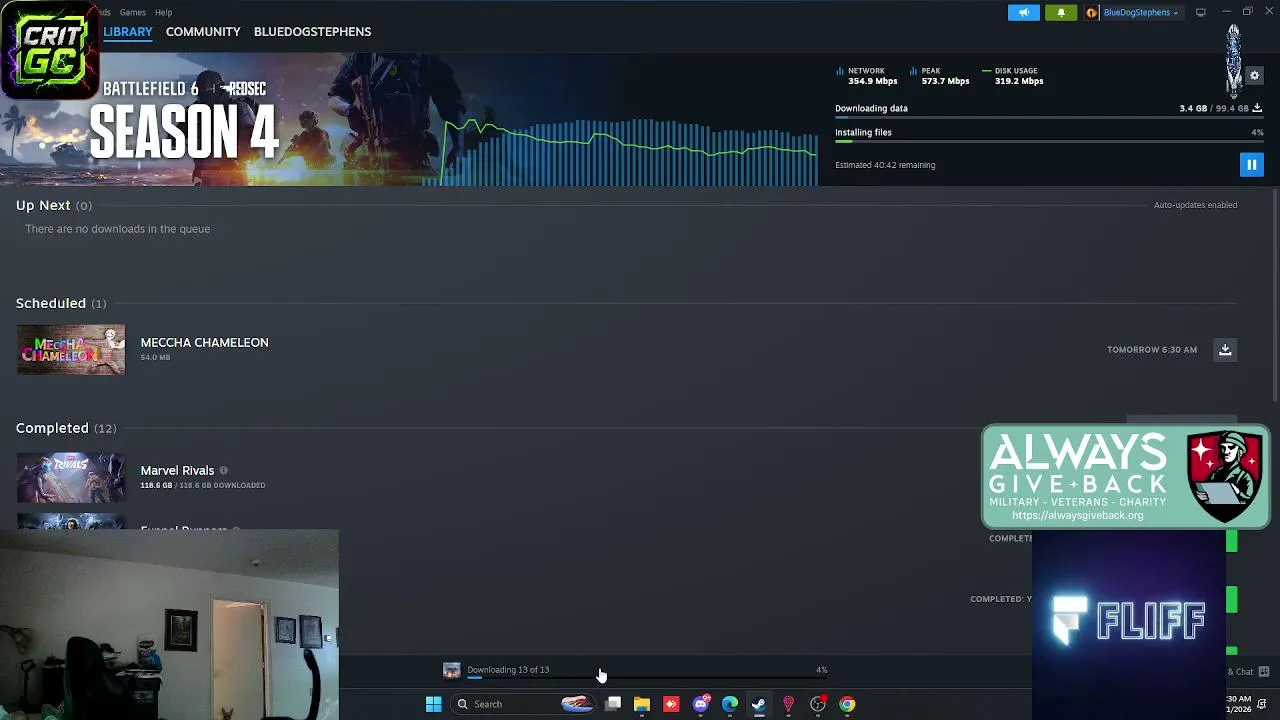Open the Windows Start menu
Image resolution: width=1280 pixels, height=720 pixels.
point(434,704)
